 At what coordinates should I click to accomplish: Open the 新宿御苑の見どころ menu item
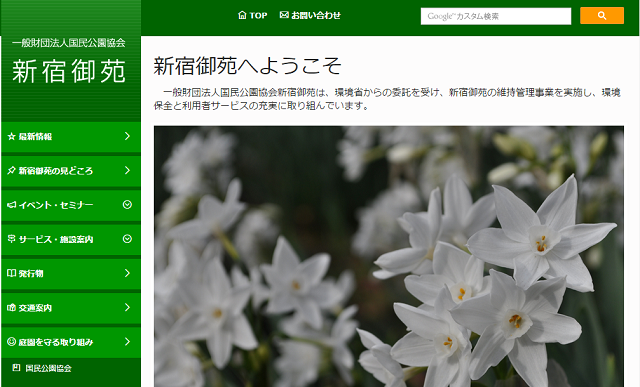pyautogui.click(x=71, y=171)
